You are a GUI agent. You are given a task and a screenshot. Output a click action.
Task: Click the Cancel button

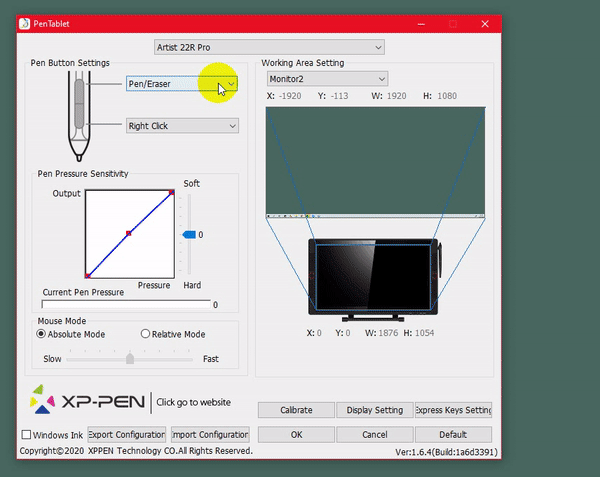(375, 435)
